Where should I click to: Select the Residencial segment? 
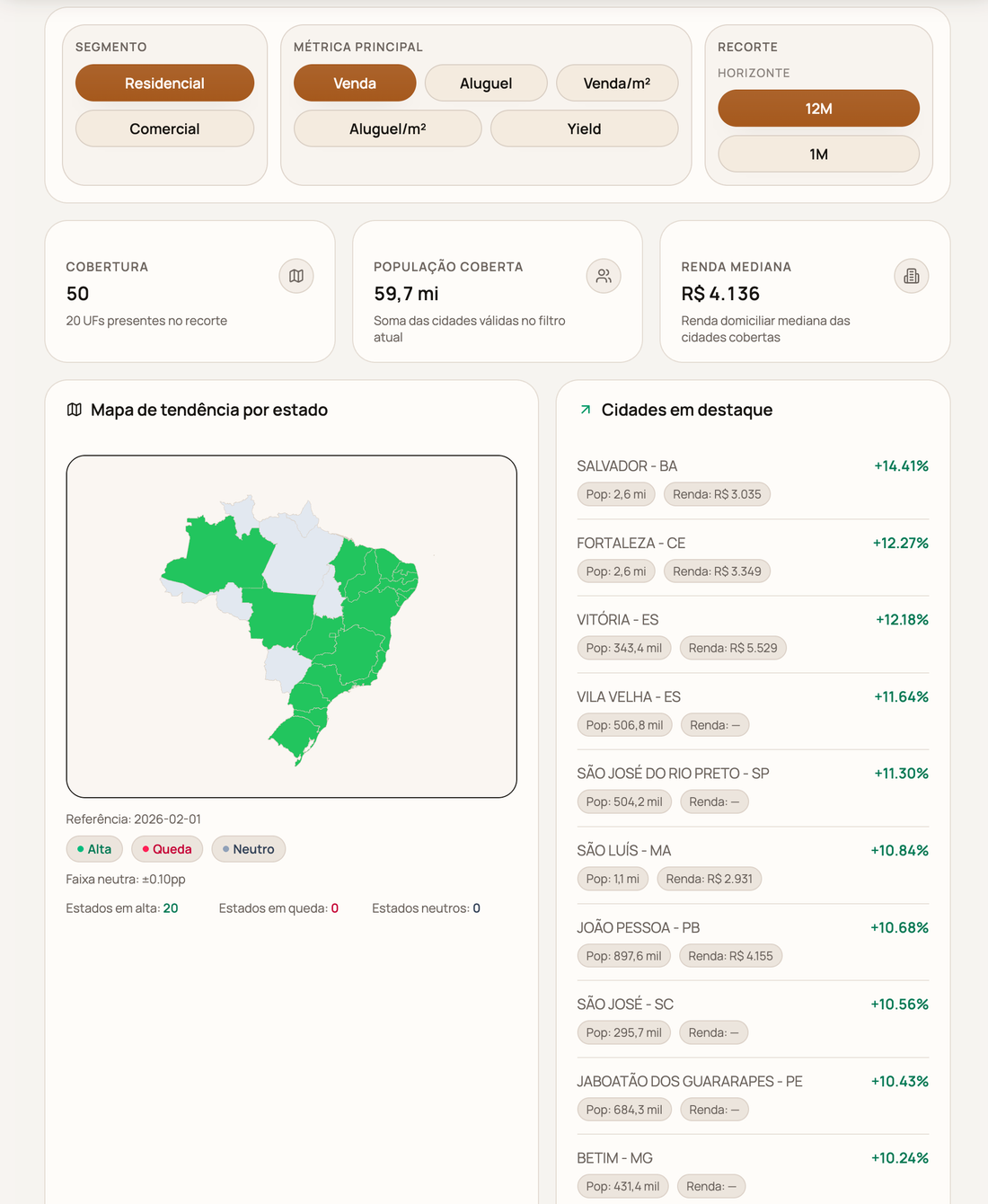(x=164, y=83)
